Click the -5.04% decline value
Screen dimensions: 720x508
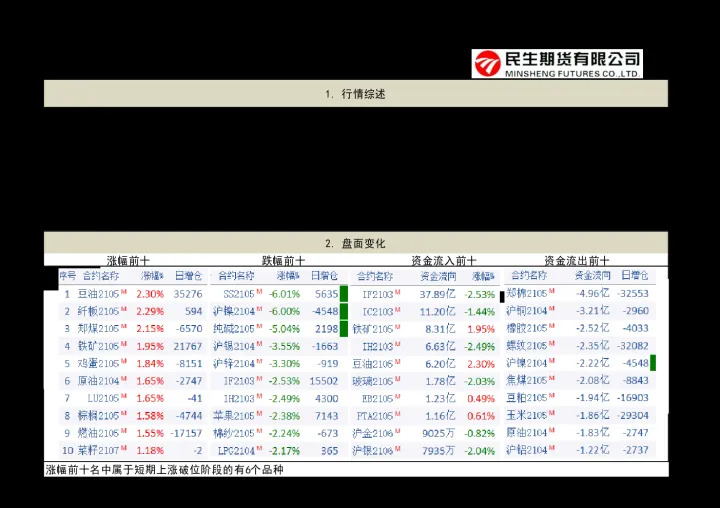pos(284,329)
